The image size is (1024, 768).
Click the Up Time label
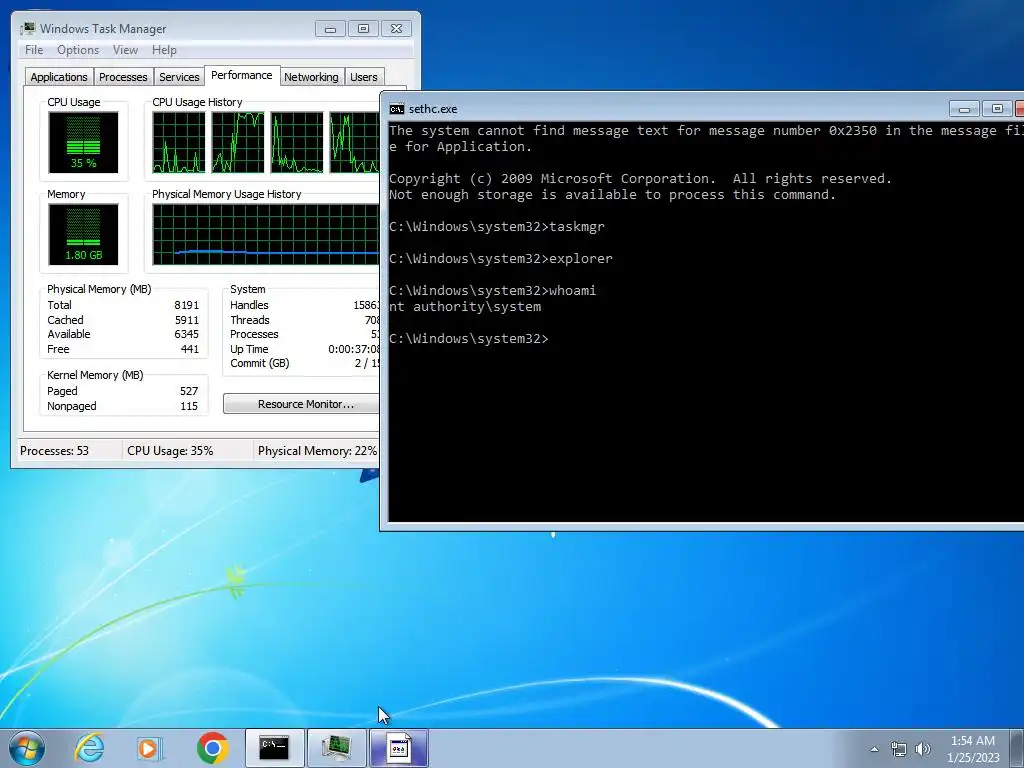point(249,349)
